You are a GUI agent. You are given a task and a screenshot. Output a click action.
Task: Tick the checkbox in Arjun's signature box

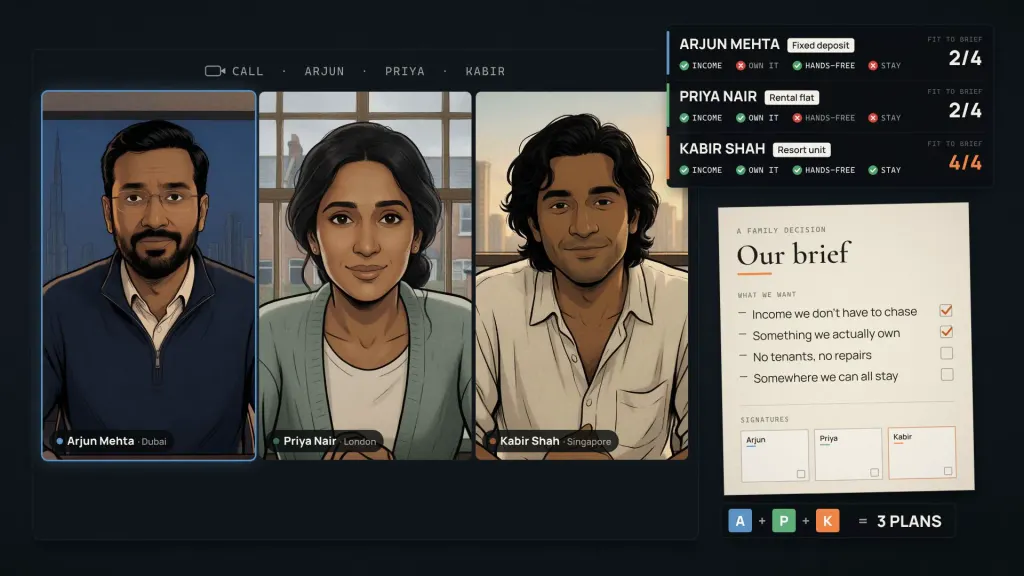tap(801, 474)
